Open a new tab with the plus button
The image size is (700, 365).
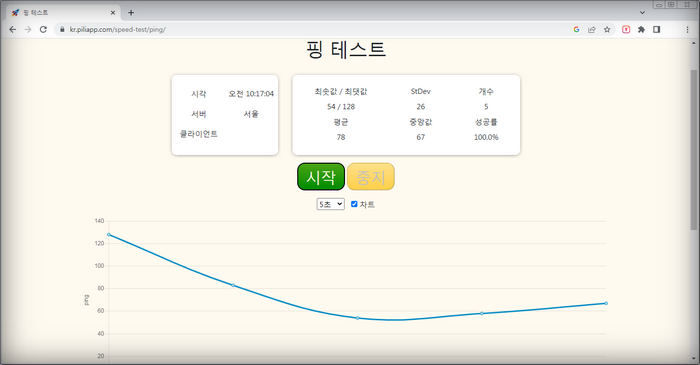131,12
